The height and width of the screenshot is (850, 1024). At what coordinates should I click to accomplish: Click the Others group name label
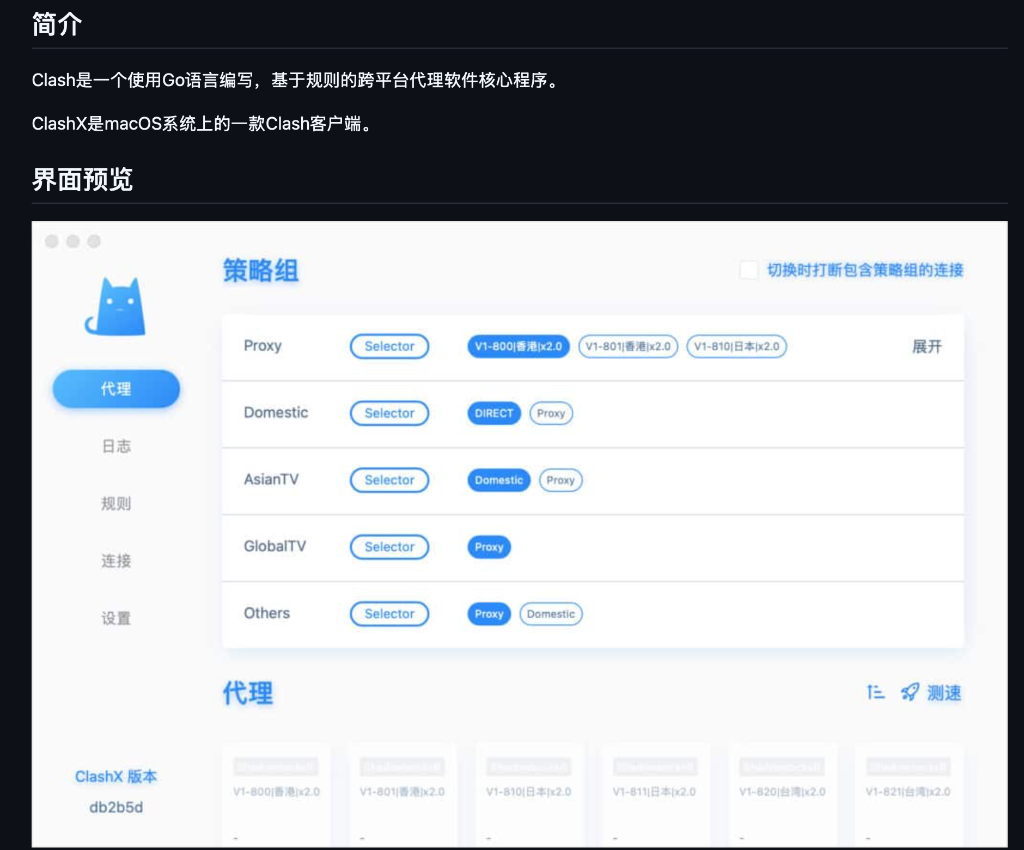pyautogui.click(x=266, y=613)
